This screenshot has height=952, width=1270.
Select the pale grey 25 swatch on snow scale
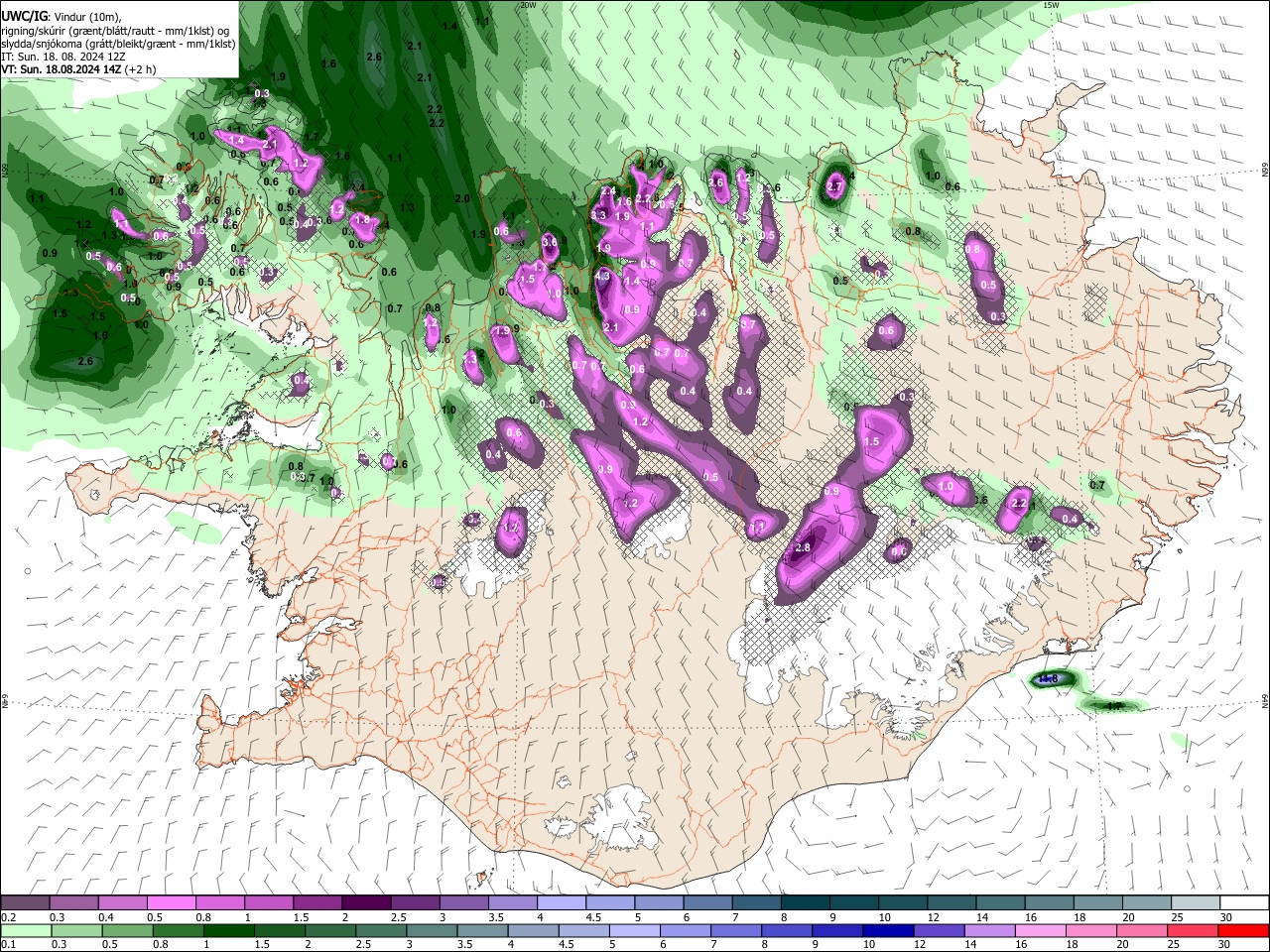(x=1196, y=902)
